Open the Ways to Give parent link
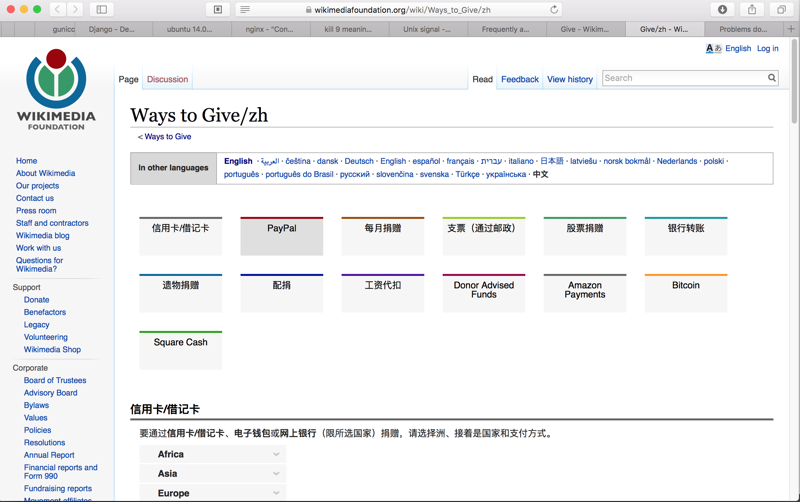The image size is (800, 502). pos(168,136)
